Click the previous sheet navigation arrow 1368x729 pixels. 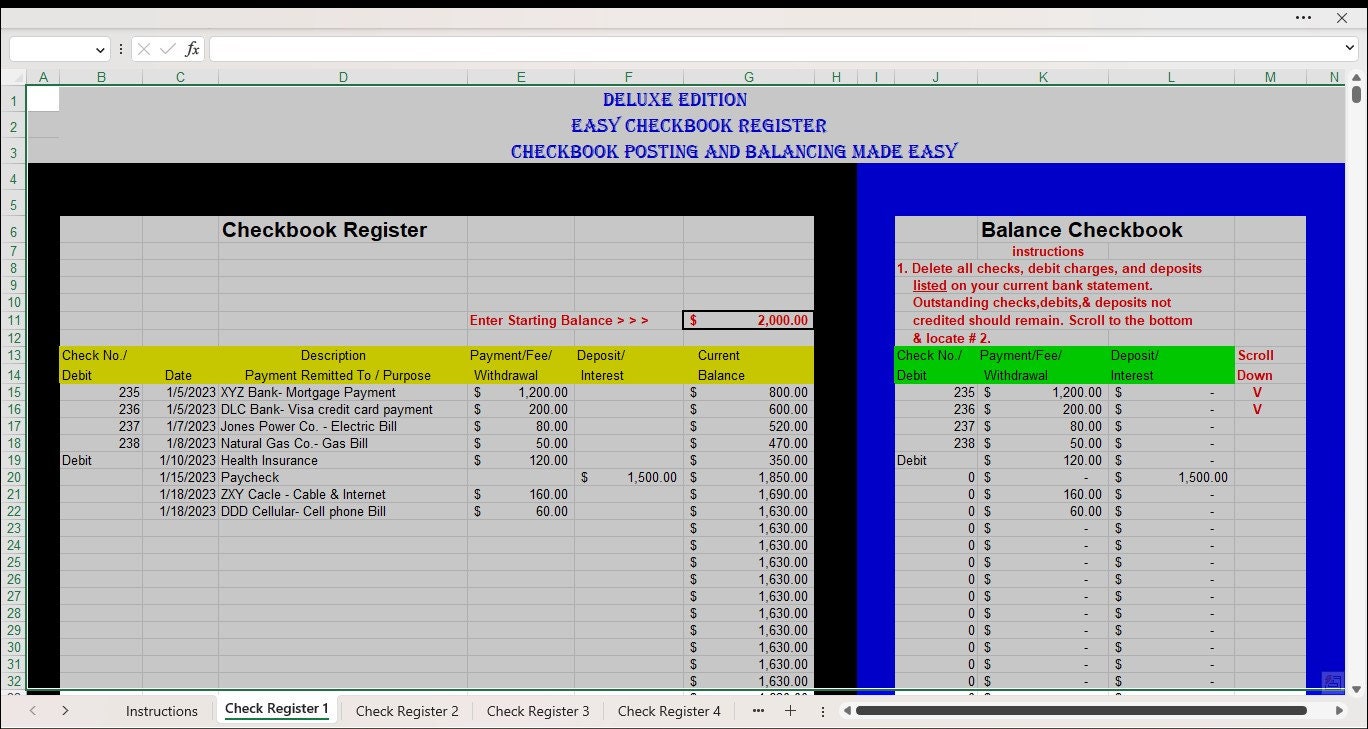(x=33, y=710)
